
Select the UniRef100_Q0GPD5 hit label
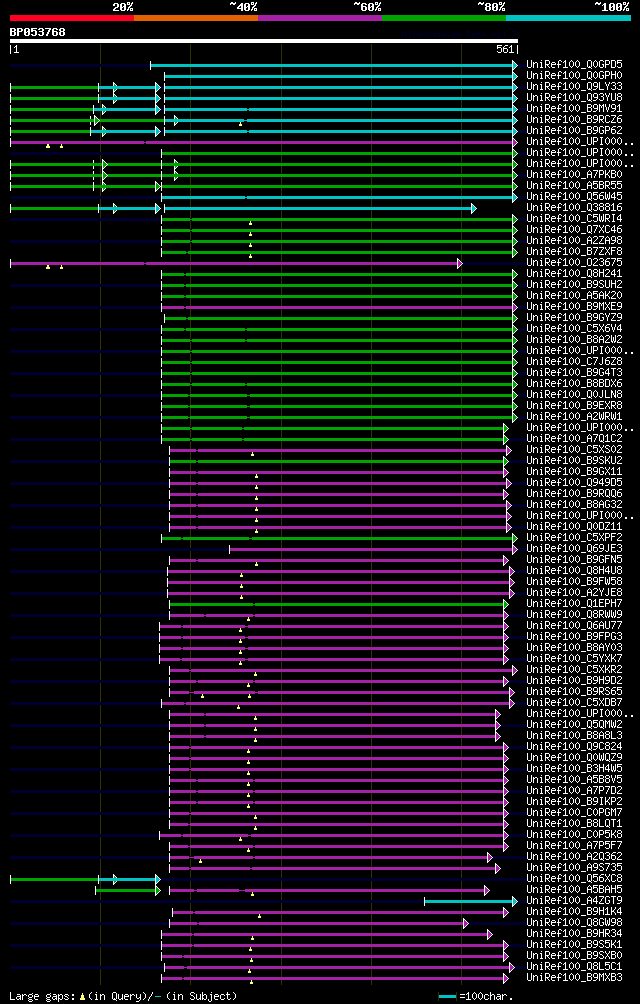574,65
